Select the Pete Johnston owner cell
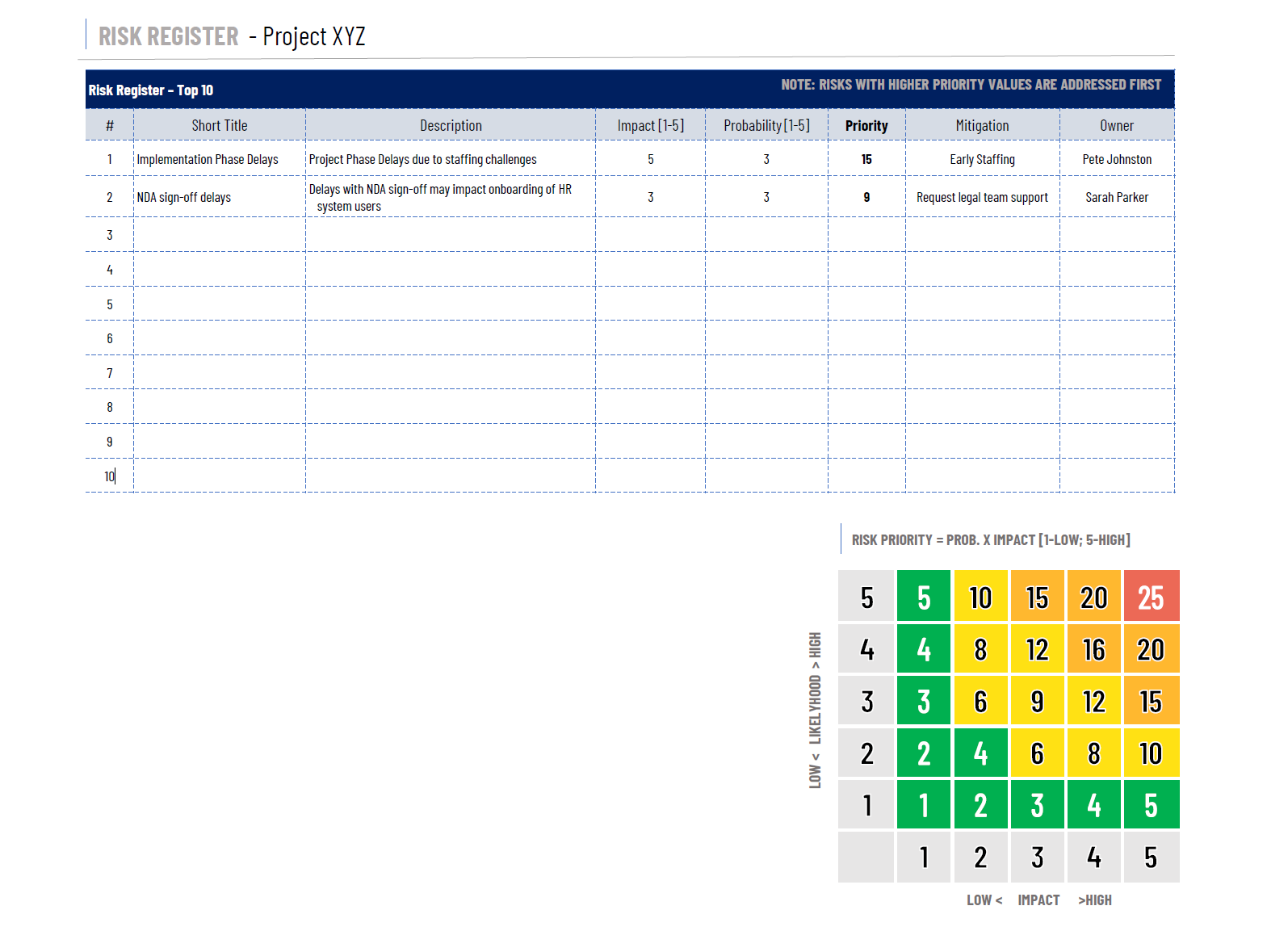 (1116, 159)
